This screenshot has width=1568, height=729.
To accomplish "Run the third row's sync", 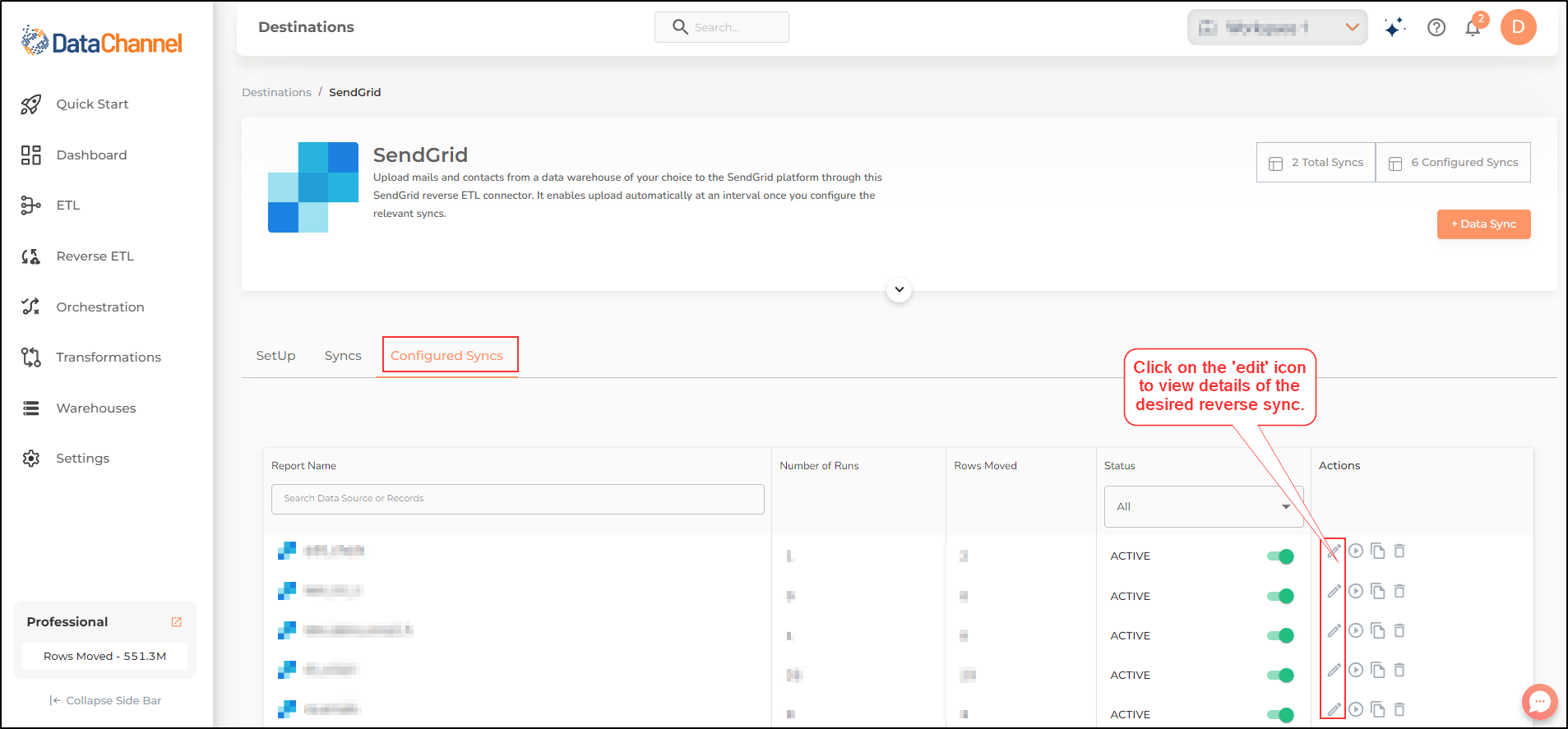I will [1356, 630].
